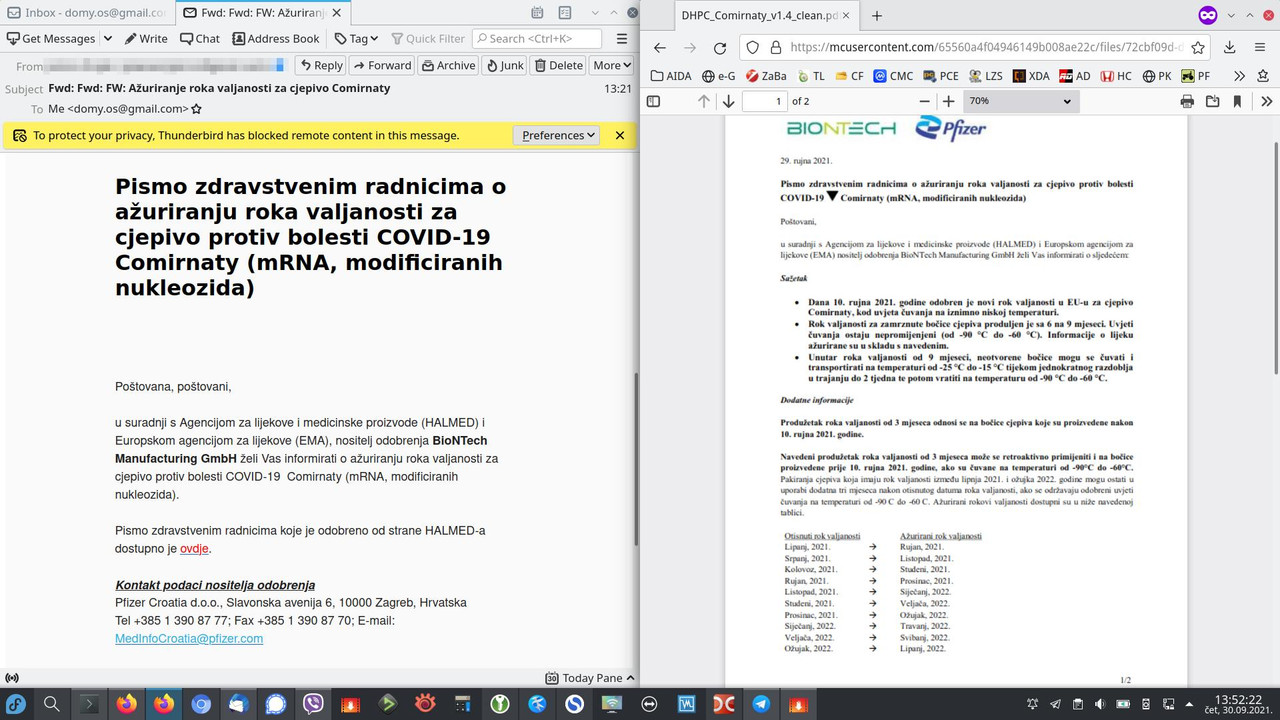Open remote content Preferences dropdown
1280x720 pixels.
click(x=556, y=135)
